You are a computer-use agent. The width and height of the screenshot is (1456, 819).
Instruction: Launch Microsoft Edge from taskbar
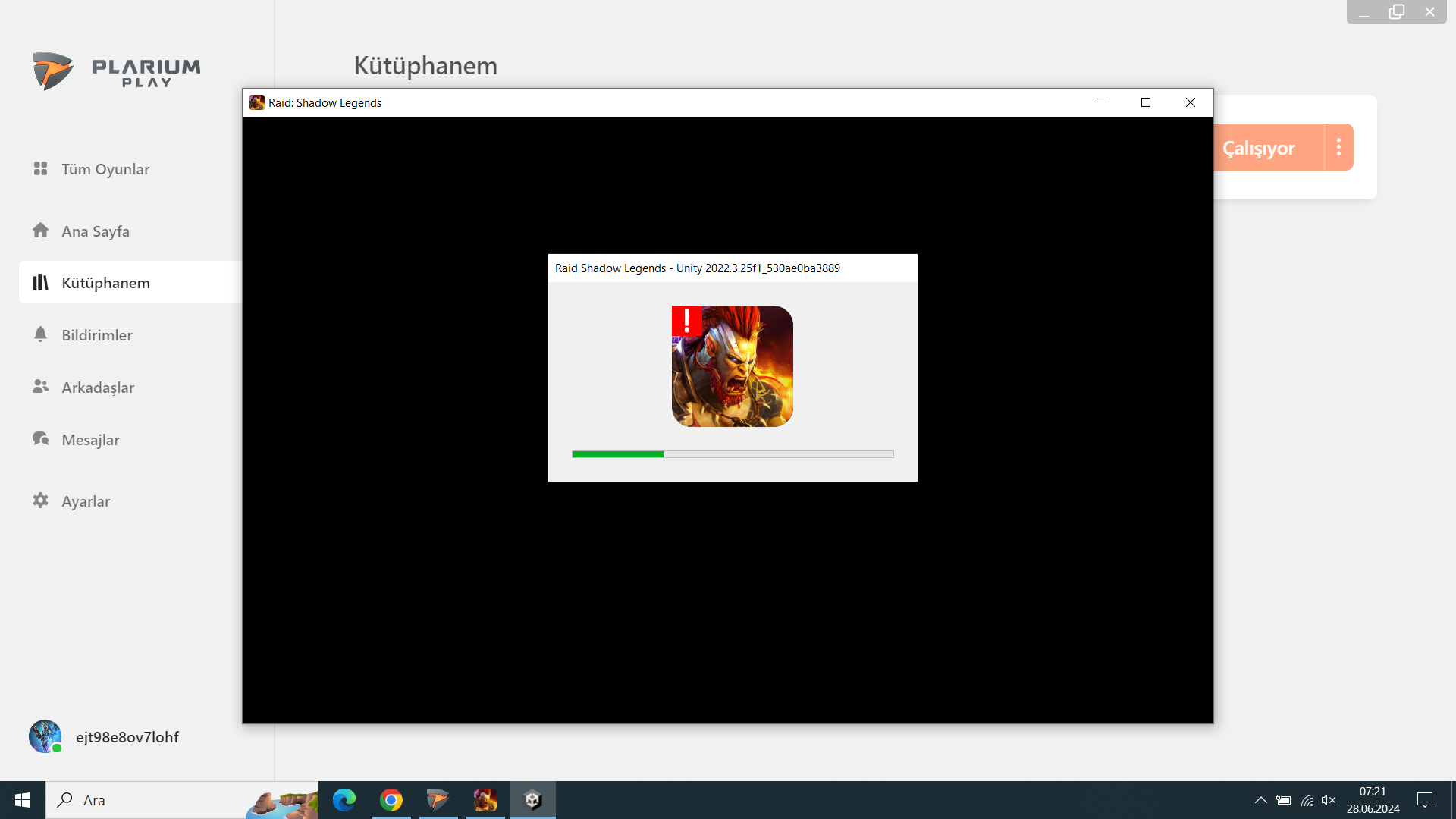pos(344,800)
